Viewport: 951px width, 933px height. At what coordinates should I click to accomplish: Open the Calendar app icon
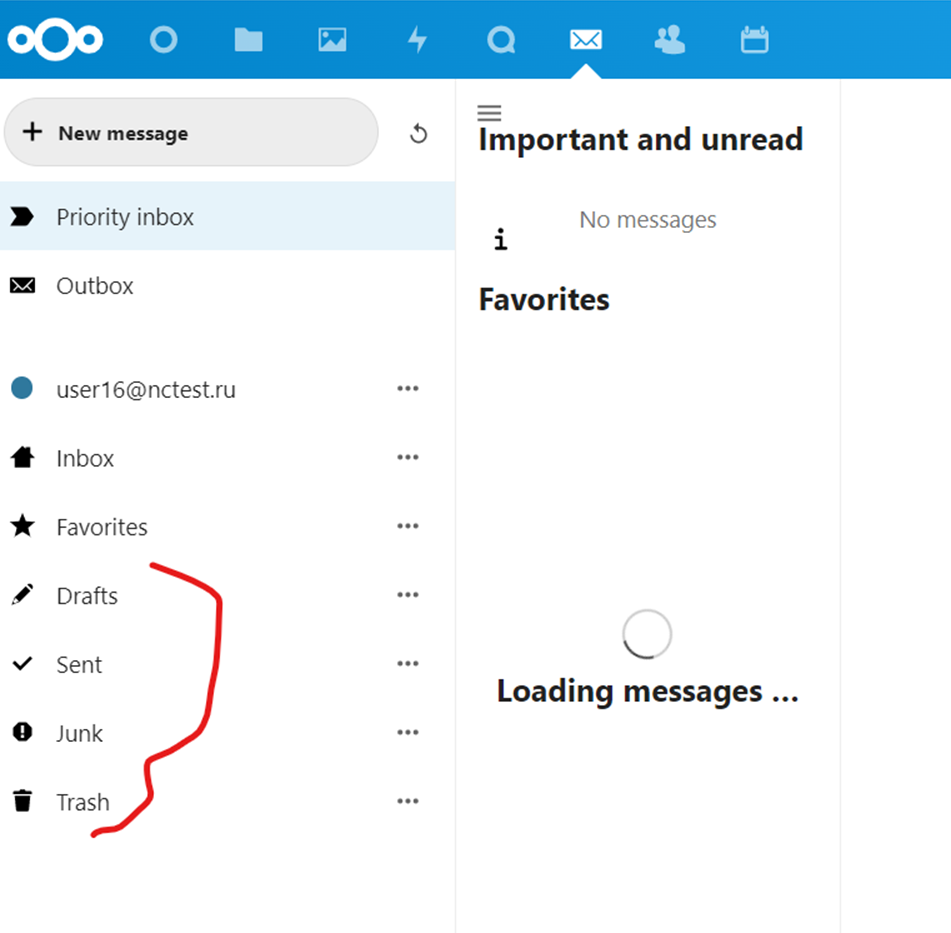(x=754, y=40)
